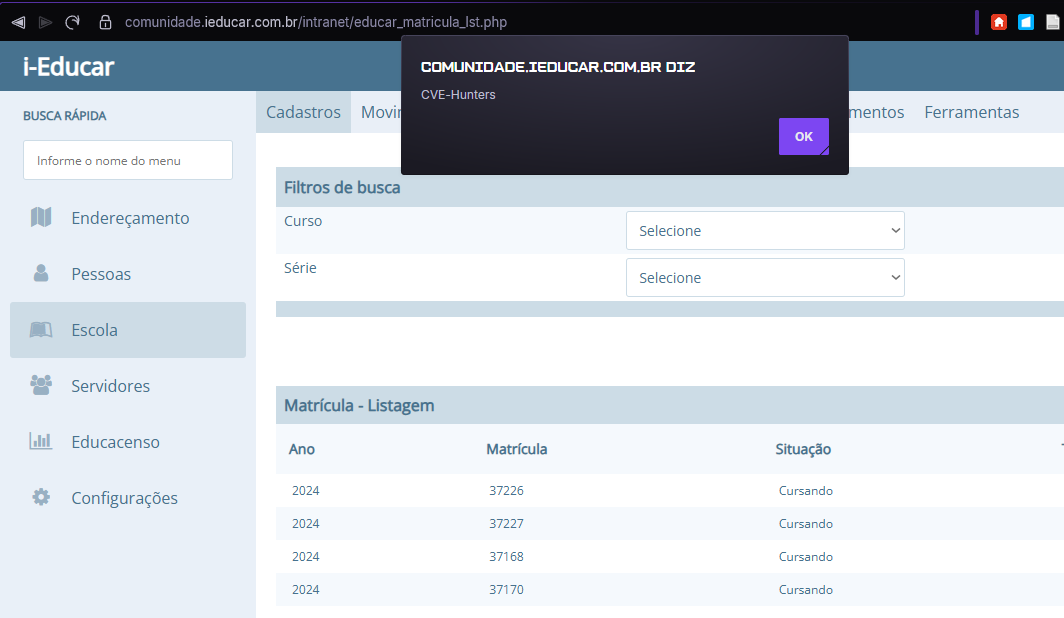Click the bar chart icon beside Educacenso
The width and height of the screenshot is (1064, 618).
click(41, 441)
